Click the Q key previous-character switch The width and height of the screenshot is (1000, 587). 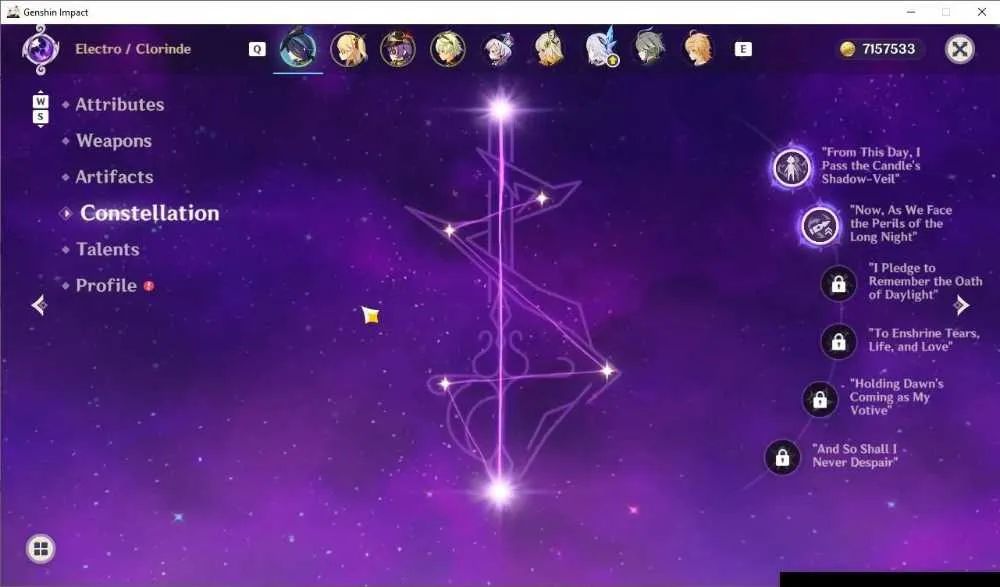click(x=257, y=49)
